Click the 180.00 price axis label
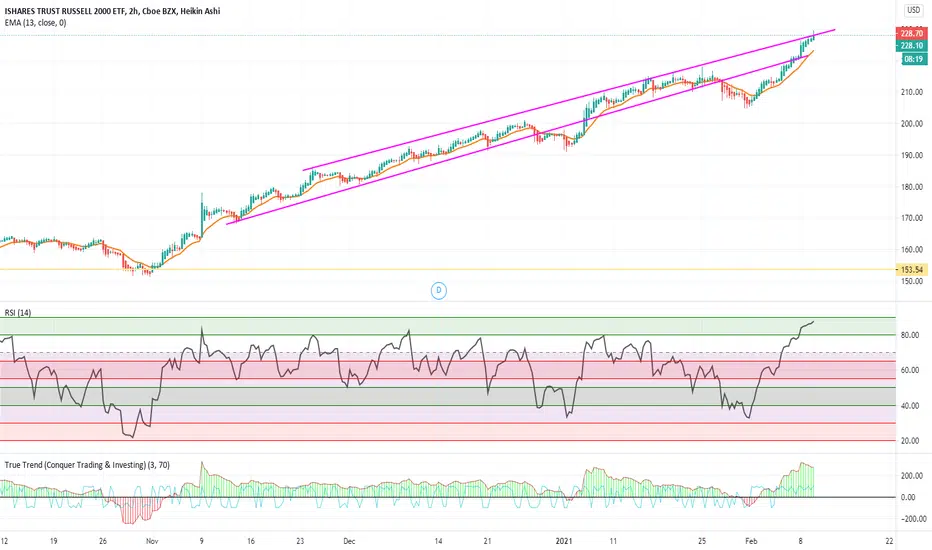Screen dimensions: 932x550 tap(911, 187)
